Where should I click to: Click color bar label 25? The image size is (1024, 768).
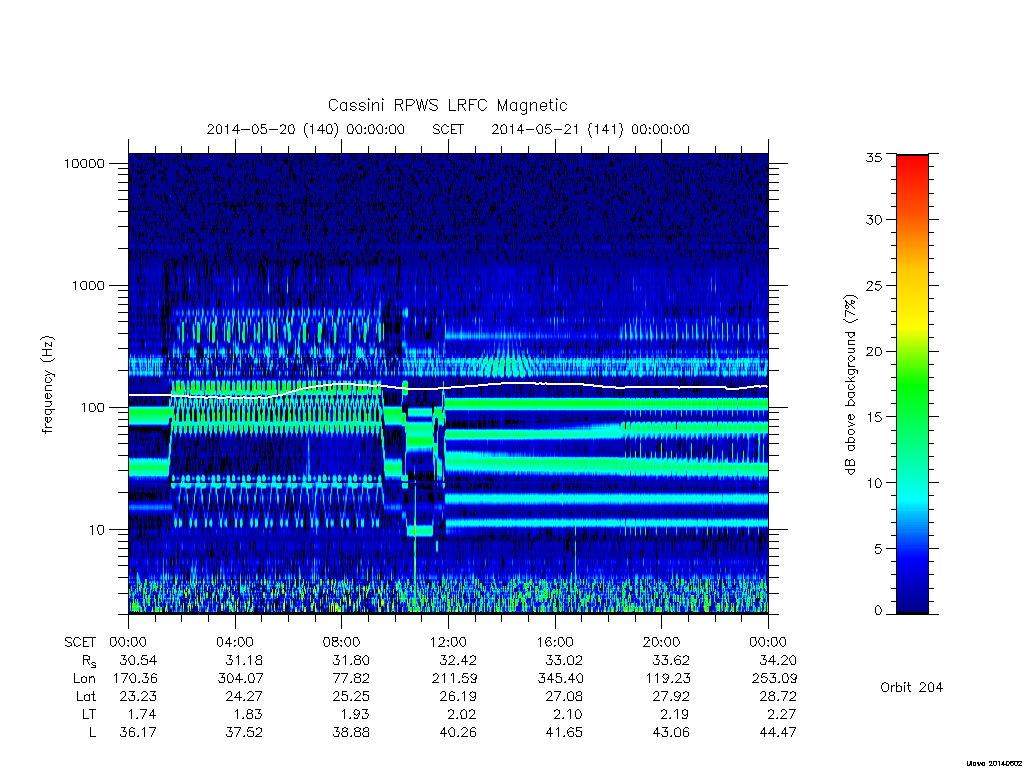874,286
